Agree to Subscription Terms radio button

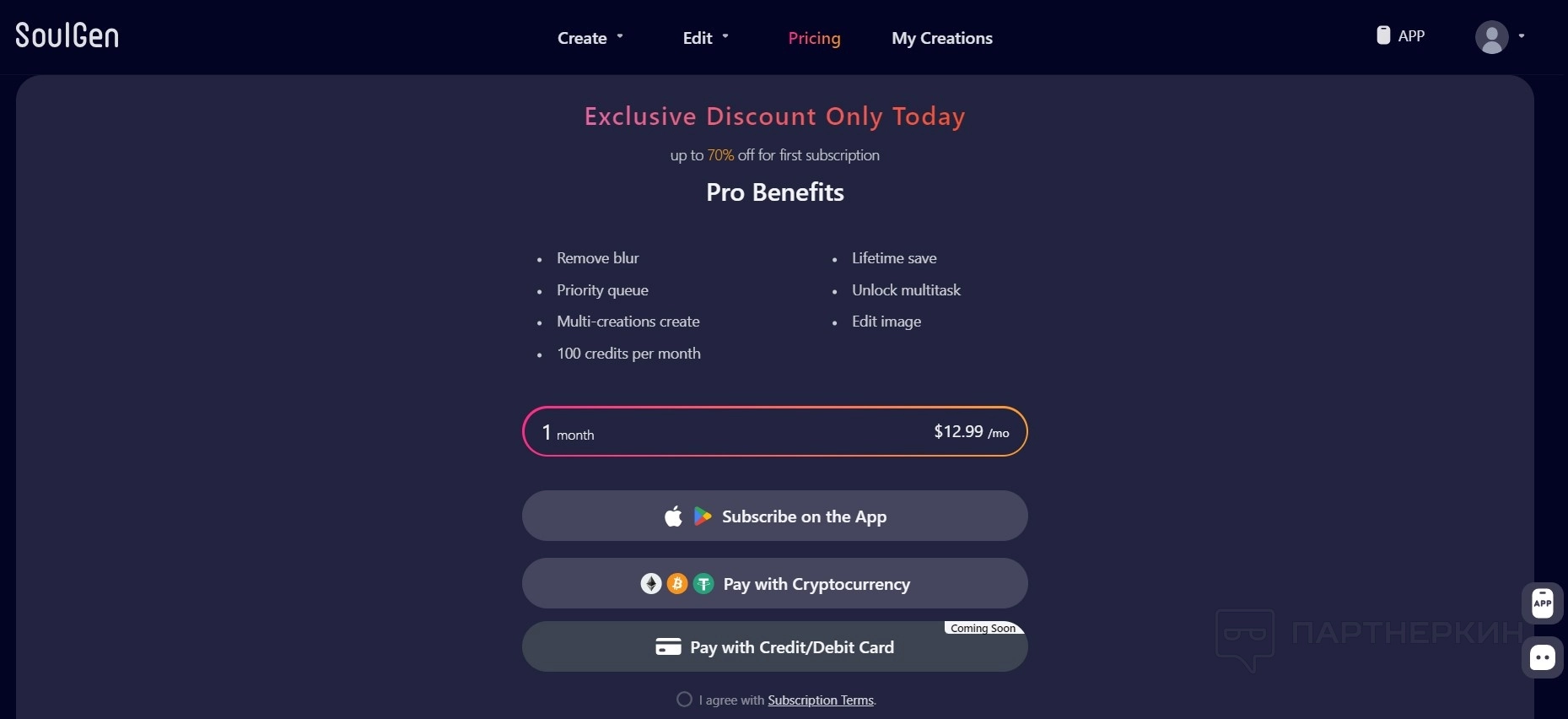tap(684, 700)
